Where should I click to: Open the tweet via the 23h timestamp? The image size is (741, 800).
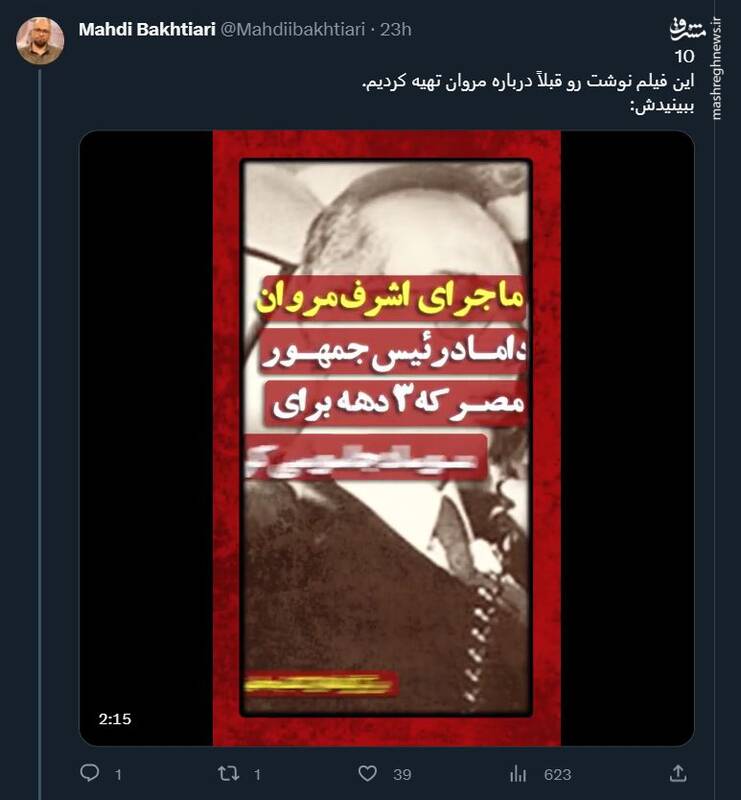(396, 30)
